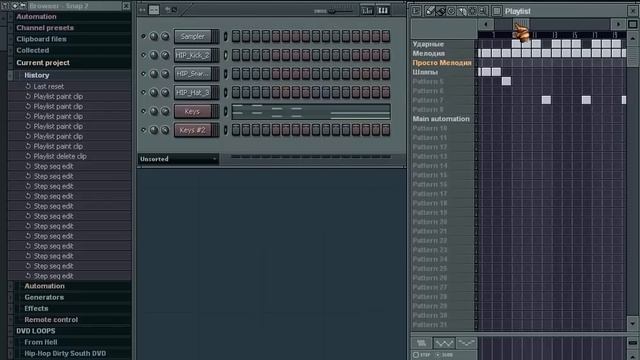The width and height of the screenshot is (640, 360).
Task: Select the Step radio button below Playlist
Action: pos(416,355)
